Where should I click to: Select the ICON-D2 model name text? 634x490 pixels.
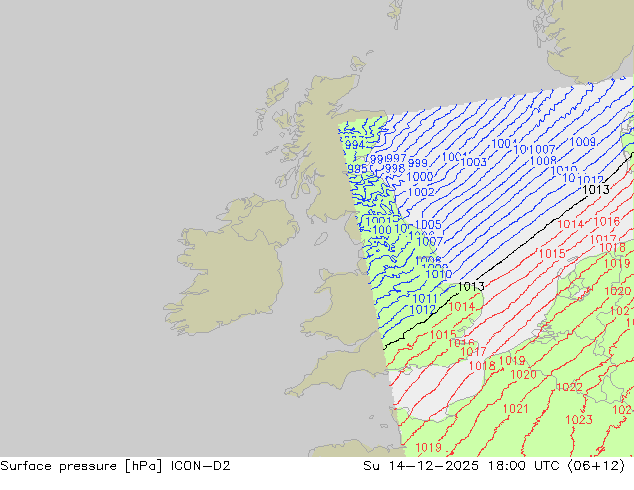click(201, 466)
